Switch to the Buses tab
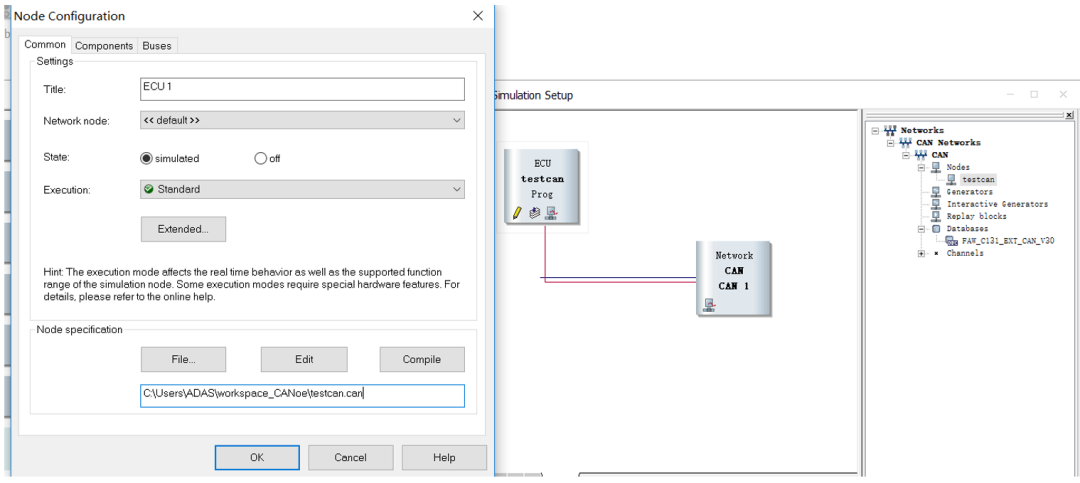1080x483 pixels. pyautogui.click(x=158, y=45)
